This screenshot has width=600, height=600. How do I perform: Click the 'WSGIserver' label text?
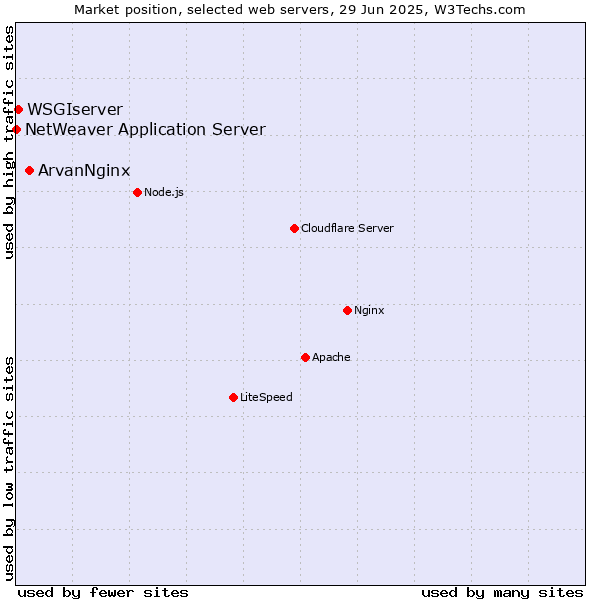click(x=75, y=109)
